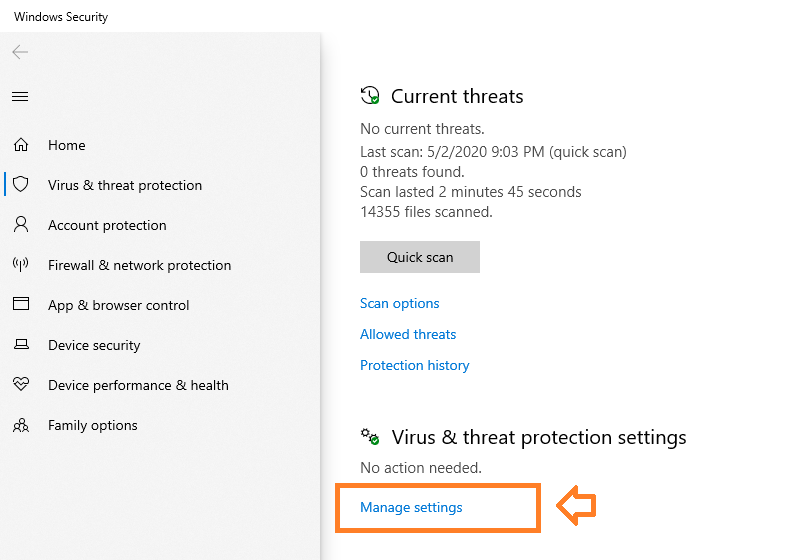The height and width of the screenshot is (560, 810).
Task: View Allowed threats link
Action: [408, 334]
